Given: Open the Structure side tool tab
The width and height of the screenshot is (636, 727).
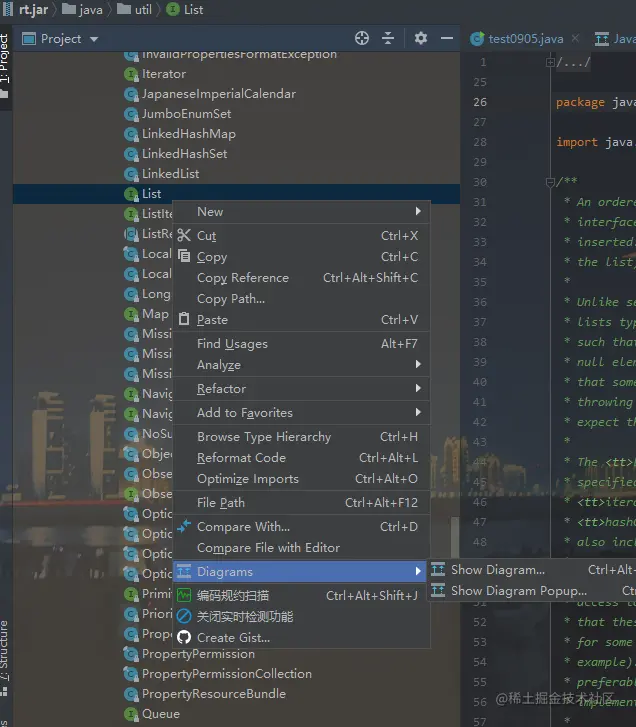Looking at the screenshot, I should click(x=4, y=658).
